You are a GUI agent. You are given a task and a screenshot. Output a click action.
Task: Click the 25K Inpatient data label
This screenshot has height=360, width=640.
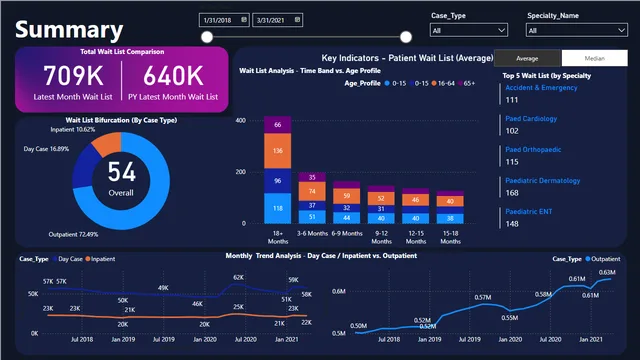click(238, 307)
